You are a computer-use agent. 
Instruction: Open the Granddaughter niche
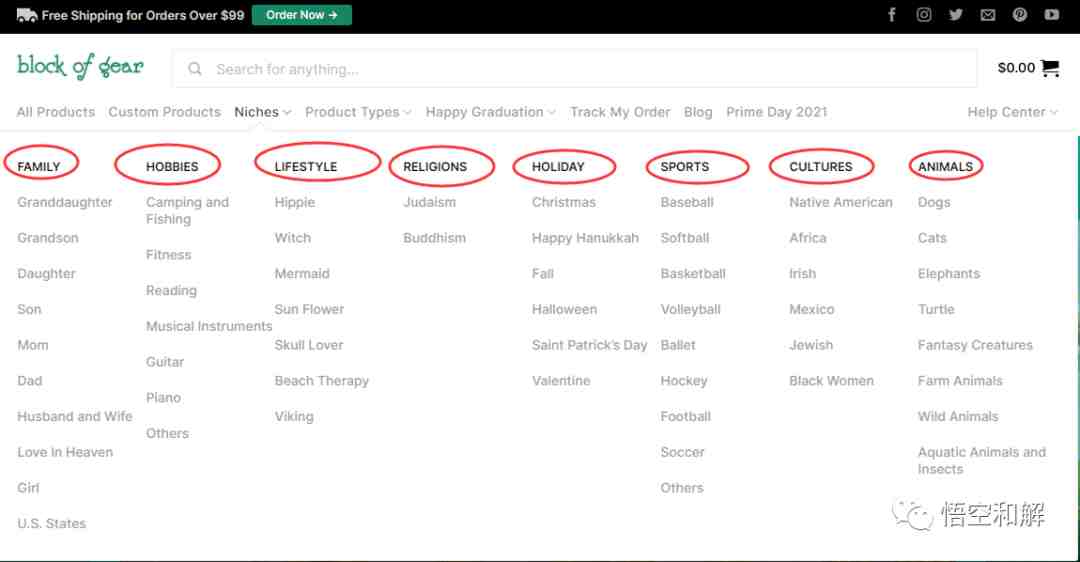[x=65, y=202]
